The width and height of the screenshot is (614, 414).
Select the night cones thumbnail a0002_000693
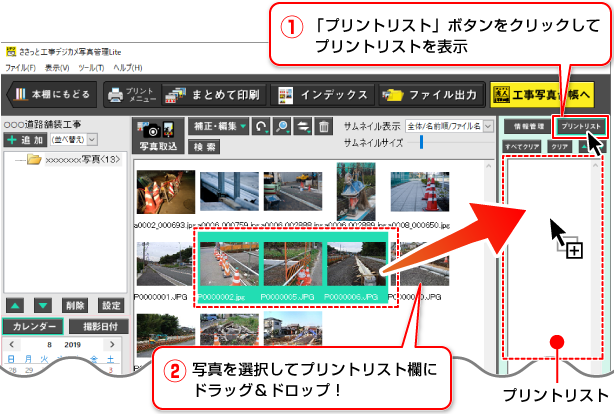point(166,192)
